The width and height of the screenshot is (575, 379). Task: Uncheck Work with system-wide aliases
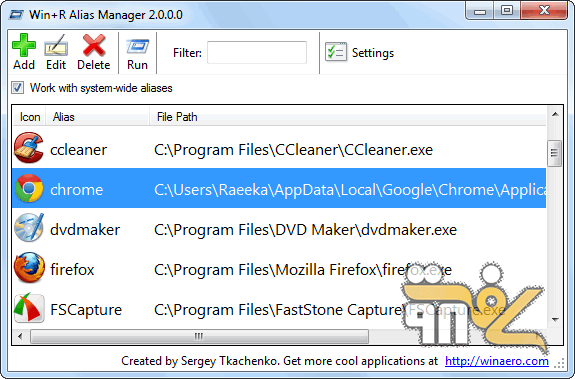pos(17,88)
